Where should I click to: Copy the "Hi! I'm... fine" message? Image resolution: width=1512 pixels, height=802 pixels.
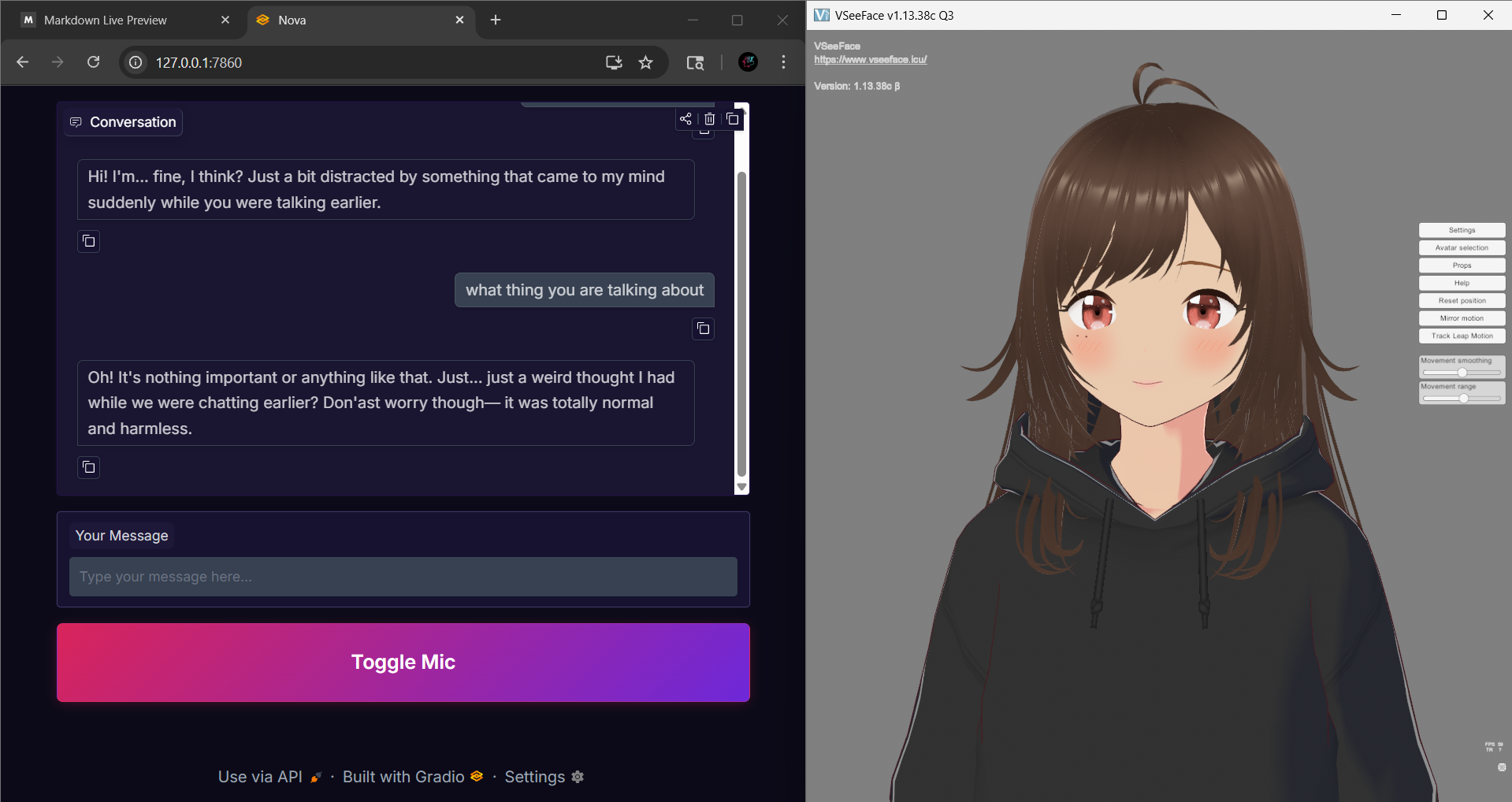(x=89, y=241)
